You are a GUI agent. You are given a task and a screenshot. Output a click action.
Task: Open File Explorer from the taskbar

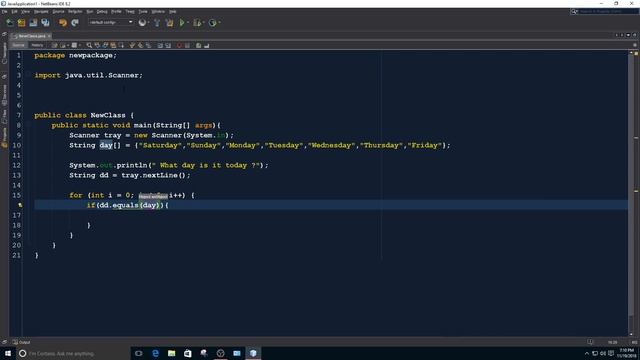[x=171, y=353]
